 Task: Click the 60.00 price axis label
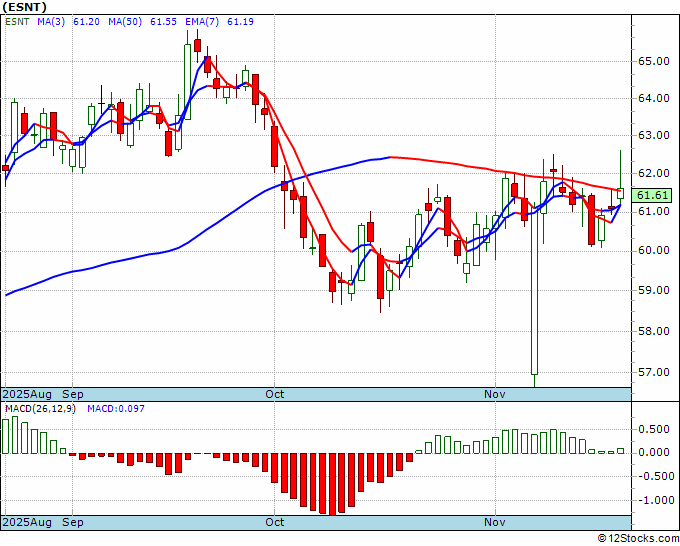coord(654,251)
